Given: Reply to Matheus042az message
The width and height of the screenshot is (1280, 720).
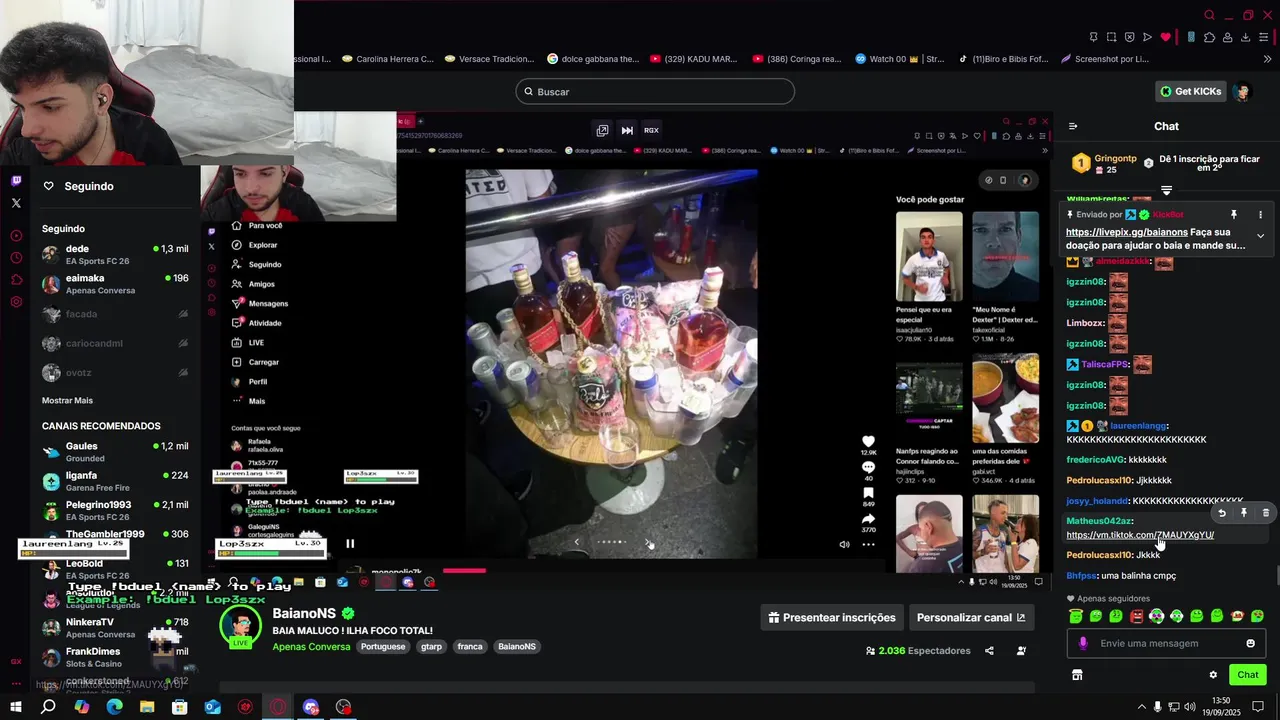Looking at the screenshot, I should [x=1222, y=513].
